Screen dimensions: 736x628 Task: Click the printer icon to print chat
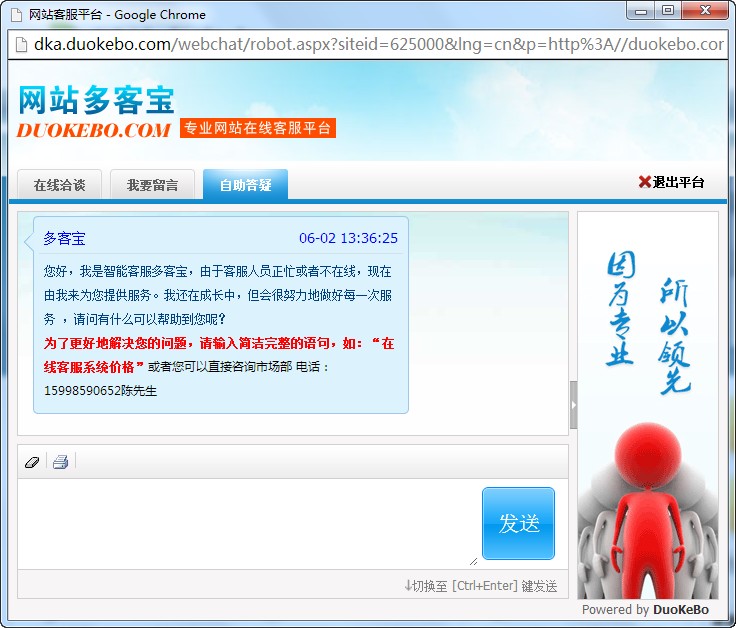60,462
